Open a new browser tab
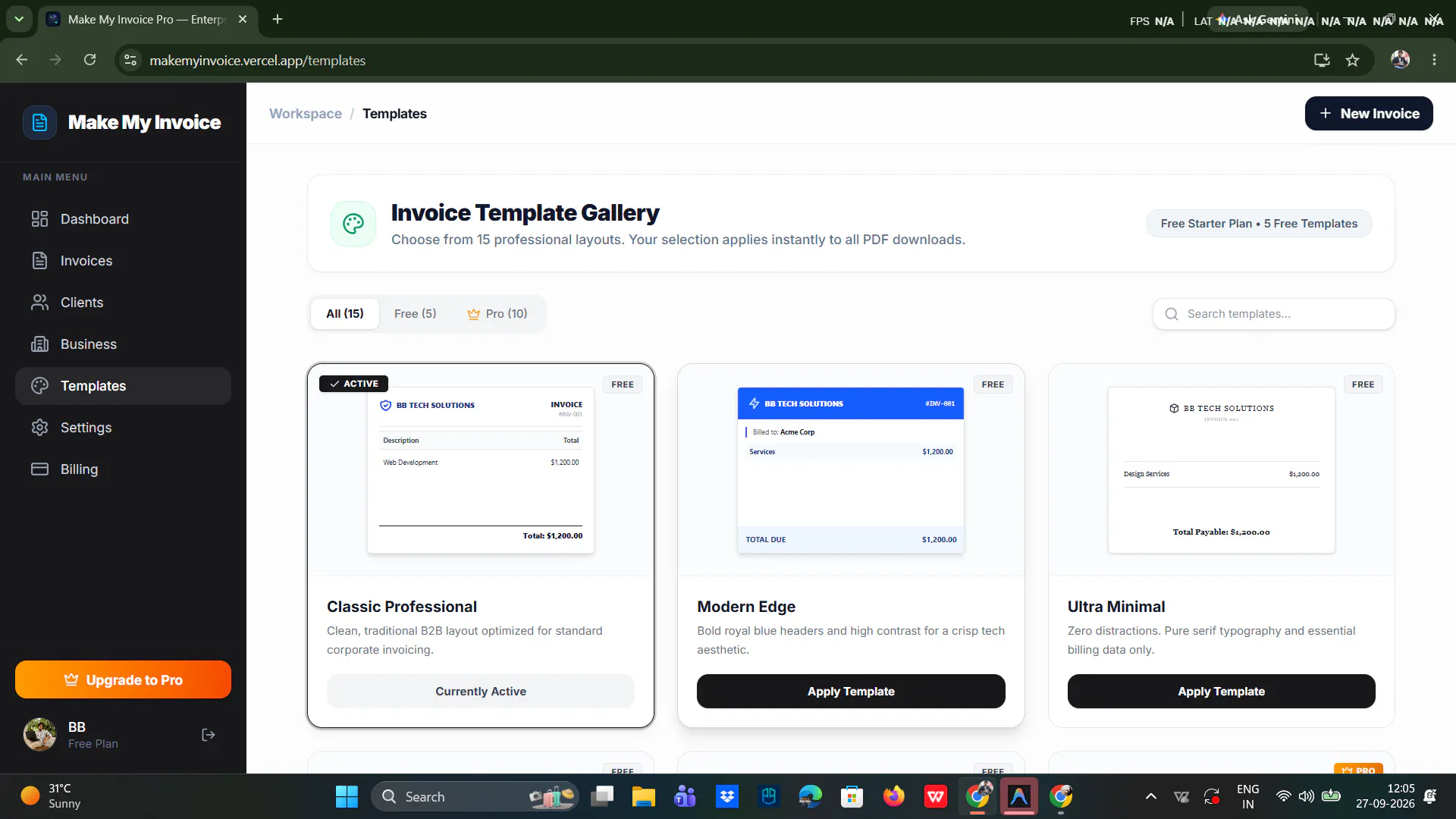 [278, 19]
